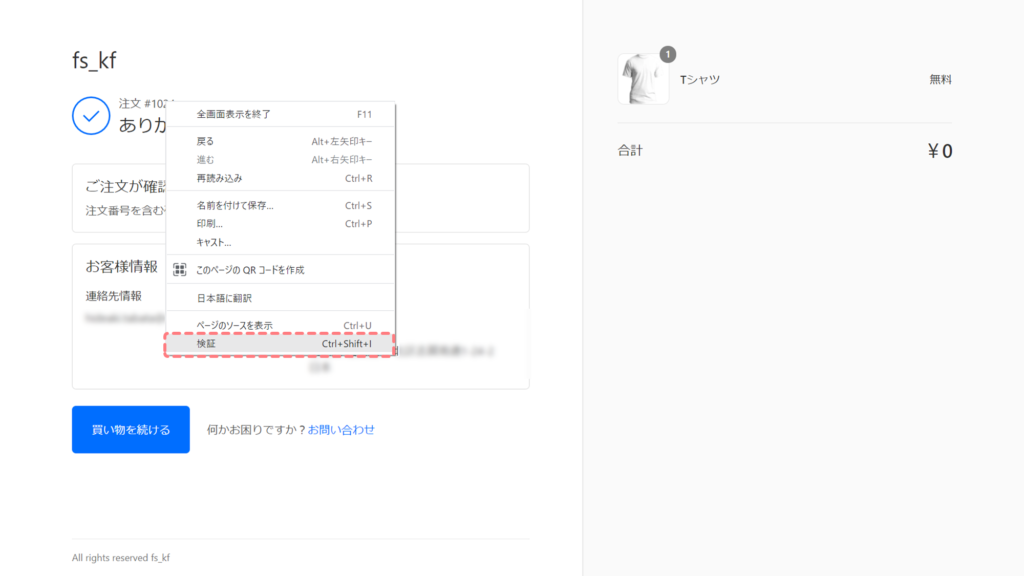The width and height of the screenshot is (1024, 576).
Task: Click the quantity badge on the T-shirt thumbnail
Action: point(667,54)
